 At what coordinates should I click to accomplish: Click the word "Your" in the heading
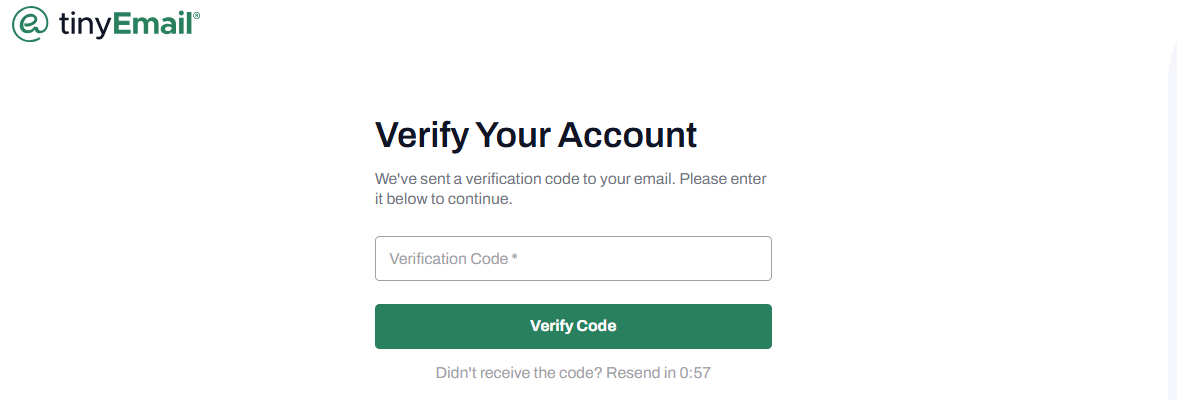[x=513, y=136]
